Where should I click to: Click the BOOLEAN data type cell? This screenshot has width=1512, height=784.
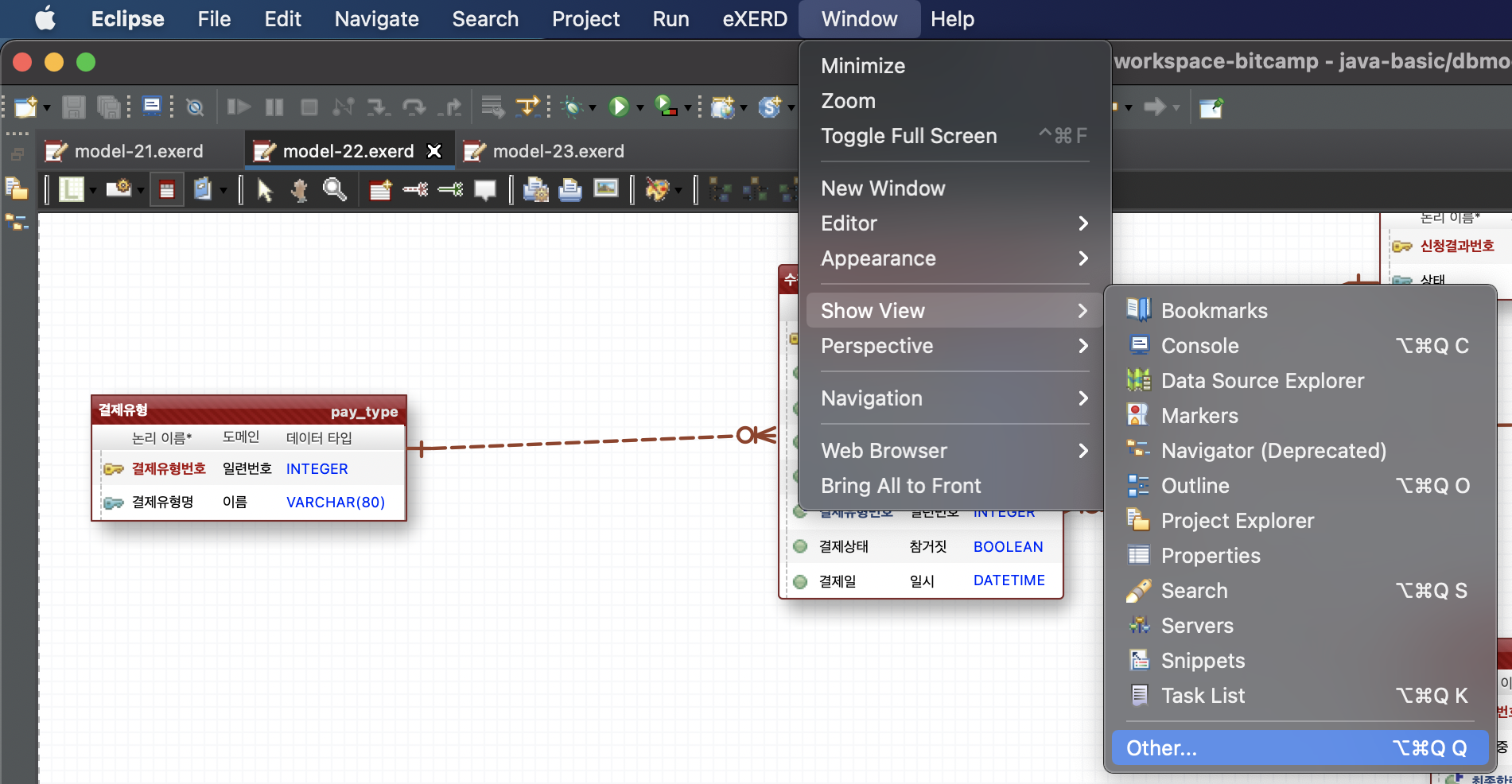click(x=1008, y=547)
